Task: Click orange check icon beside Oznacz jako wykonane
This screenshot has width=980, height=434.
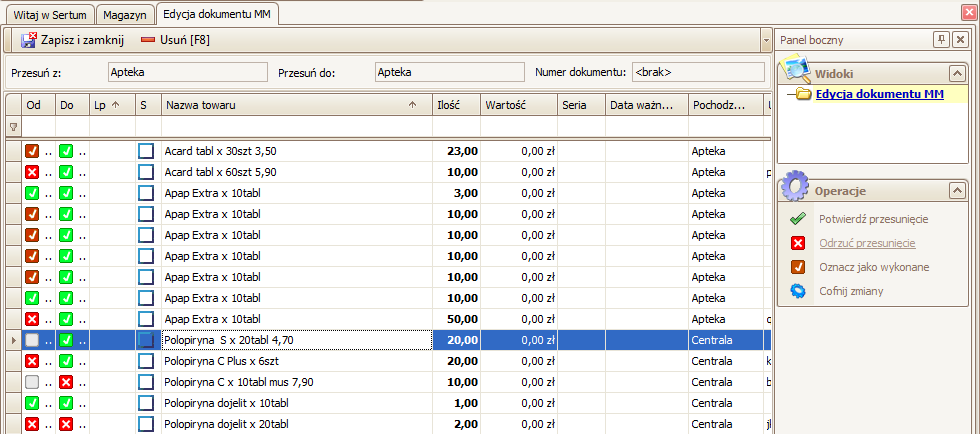Action: [798, 267]
